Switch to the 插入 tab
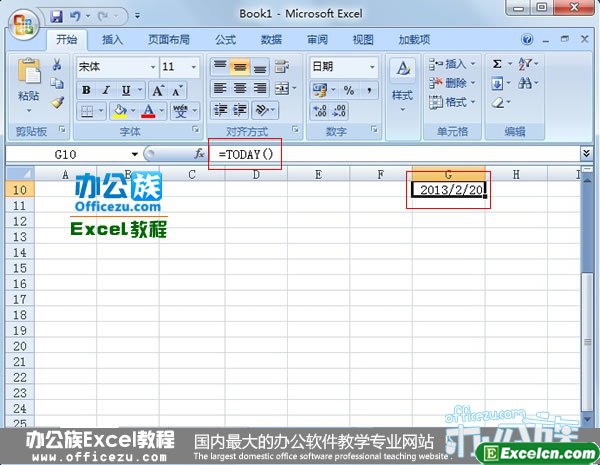Screen dimensions: 600x465 click(112, 40)
